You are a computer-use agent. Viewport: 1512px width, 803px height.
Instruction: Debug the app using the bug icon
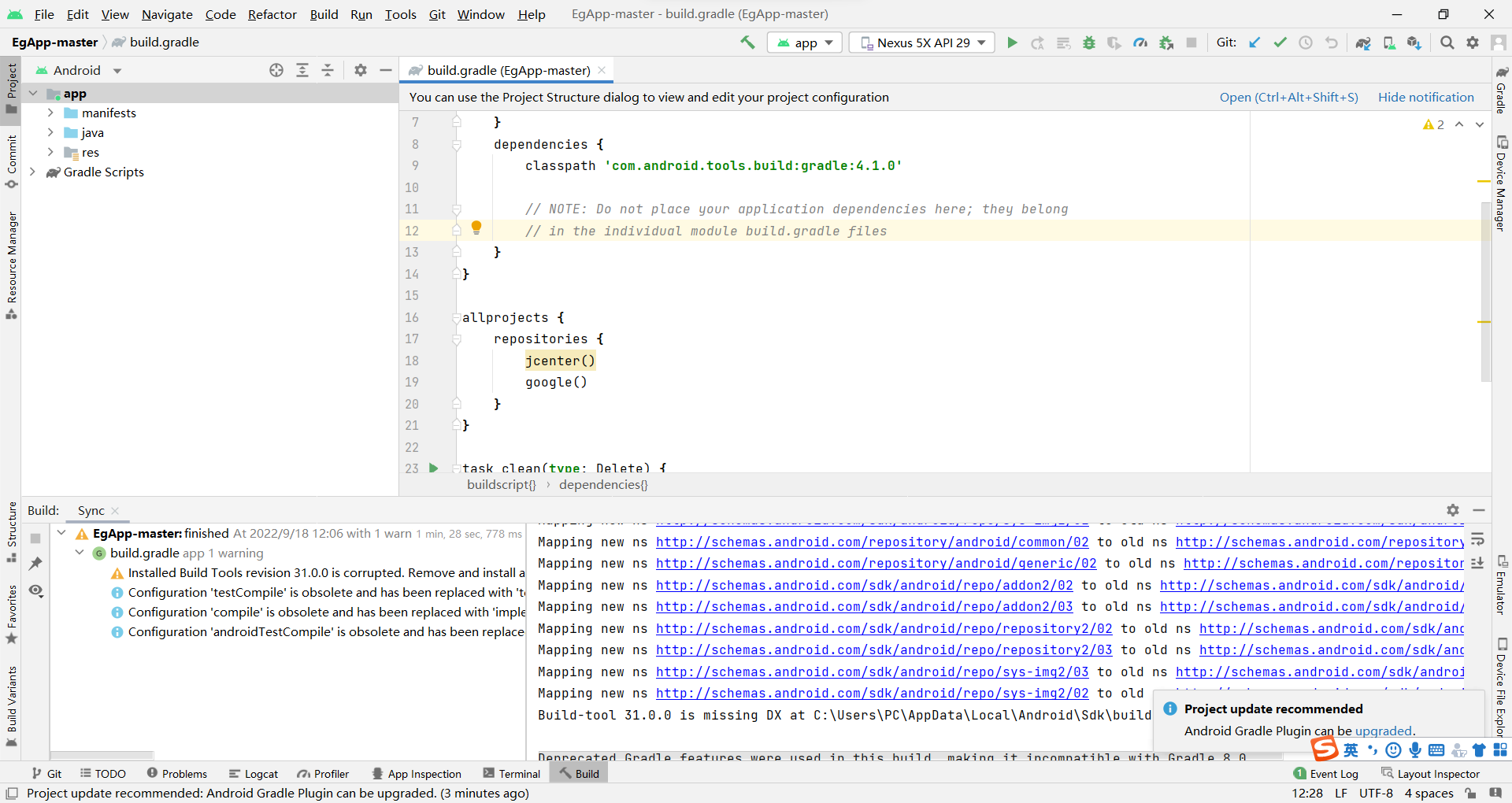pyautogui.click(x=1089, y=43)
